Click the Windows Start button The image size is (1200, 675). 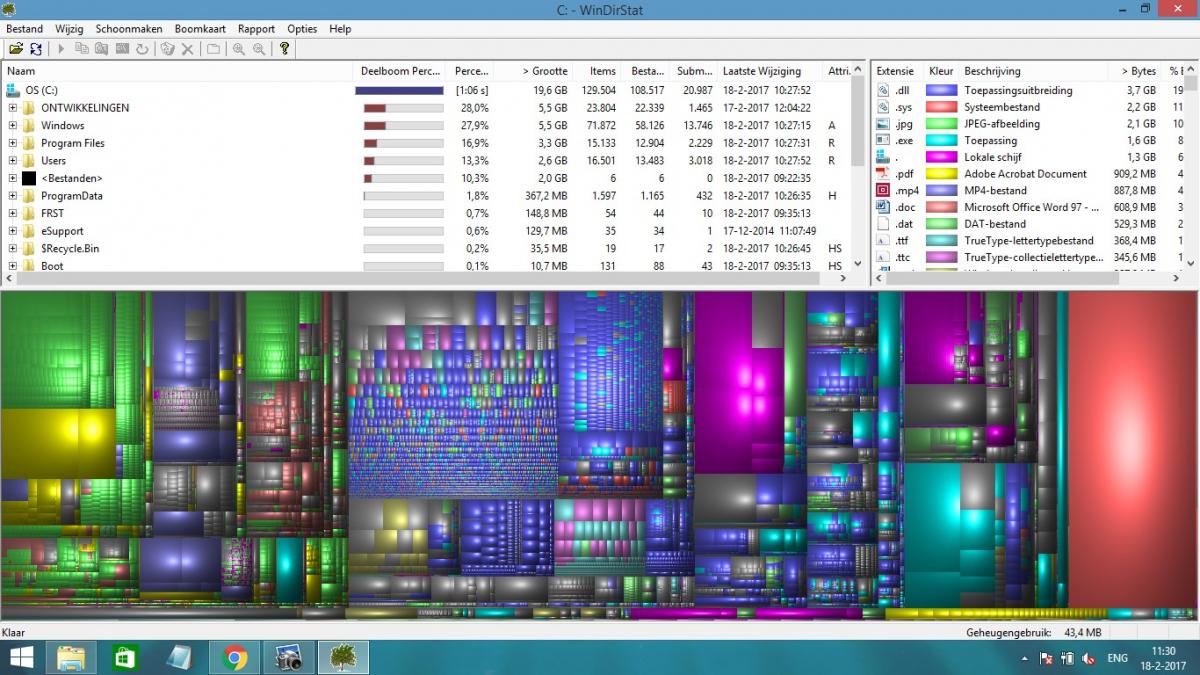[x=21, y=658]
